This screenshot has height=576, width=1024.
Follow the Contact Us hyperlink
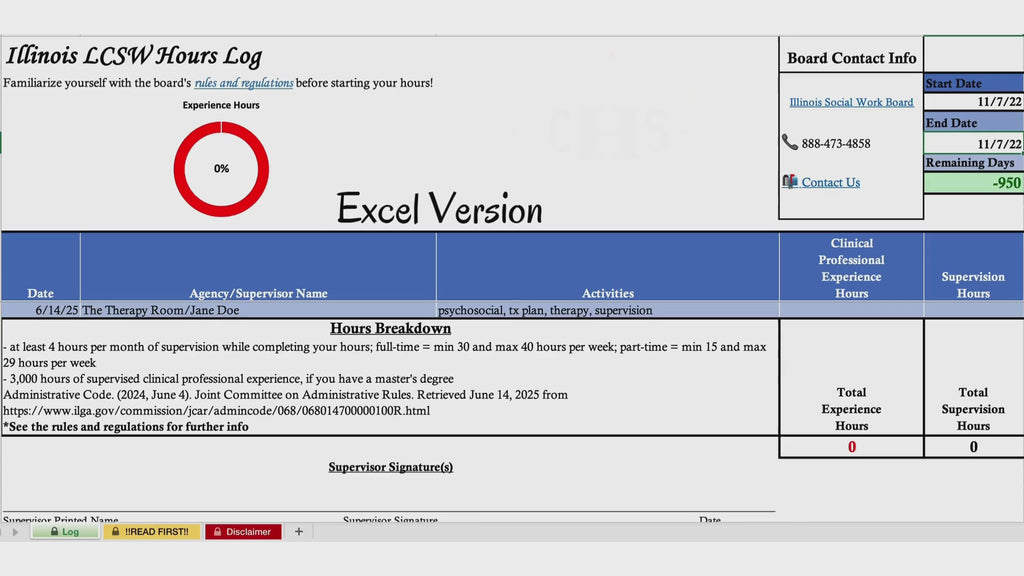[831, 182]
